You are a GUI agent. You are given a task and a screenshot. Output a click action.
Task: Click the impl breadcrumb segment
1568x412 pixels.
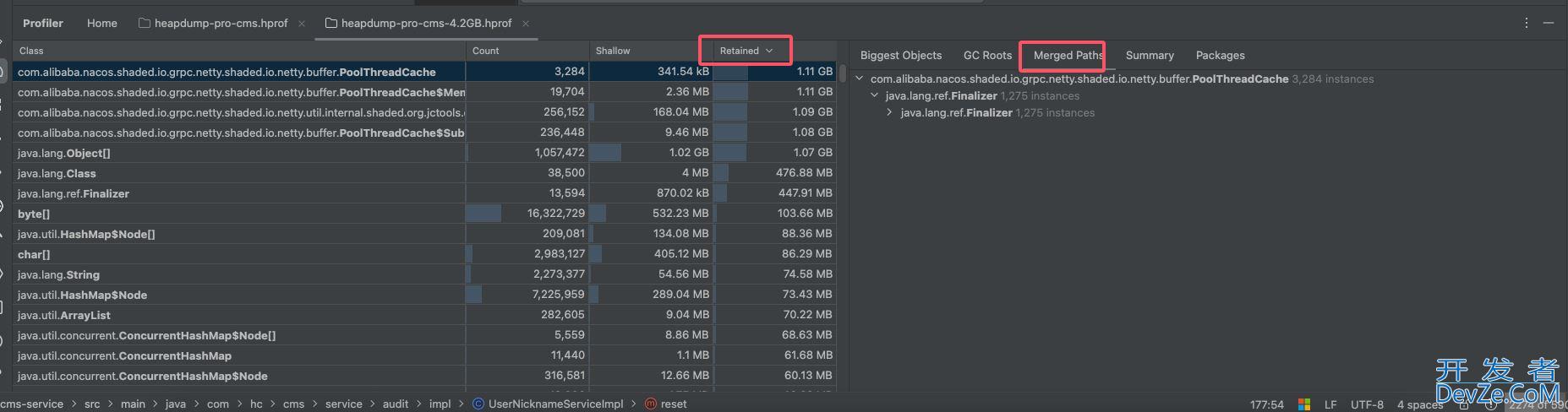(x=440, y=404)
